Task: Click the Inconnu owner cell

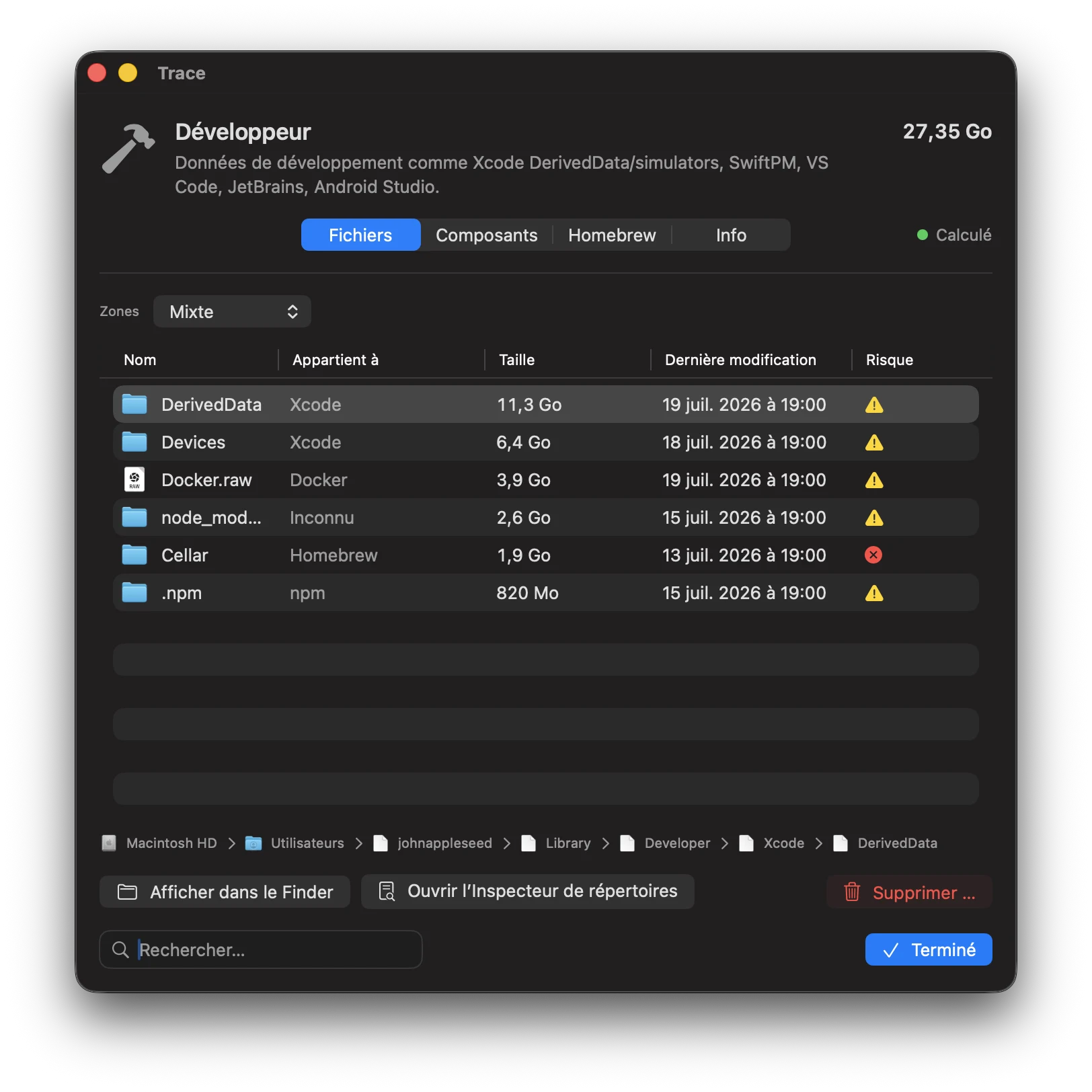Action: coord(321,517)
